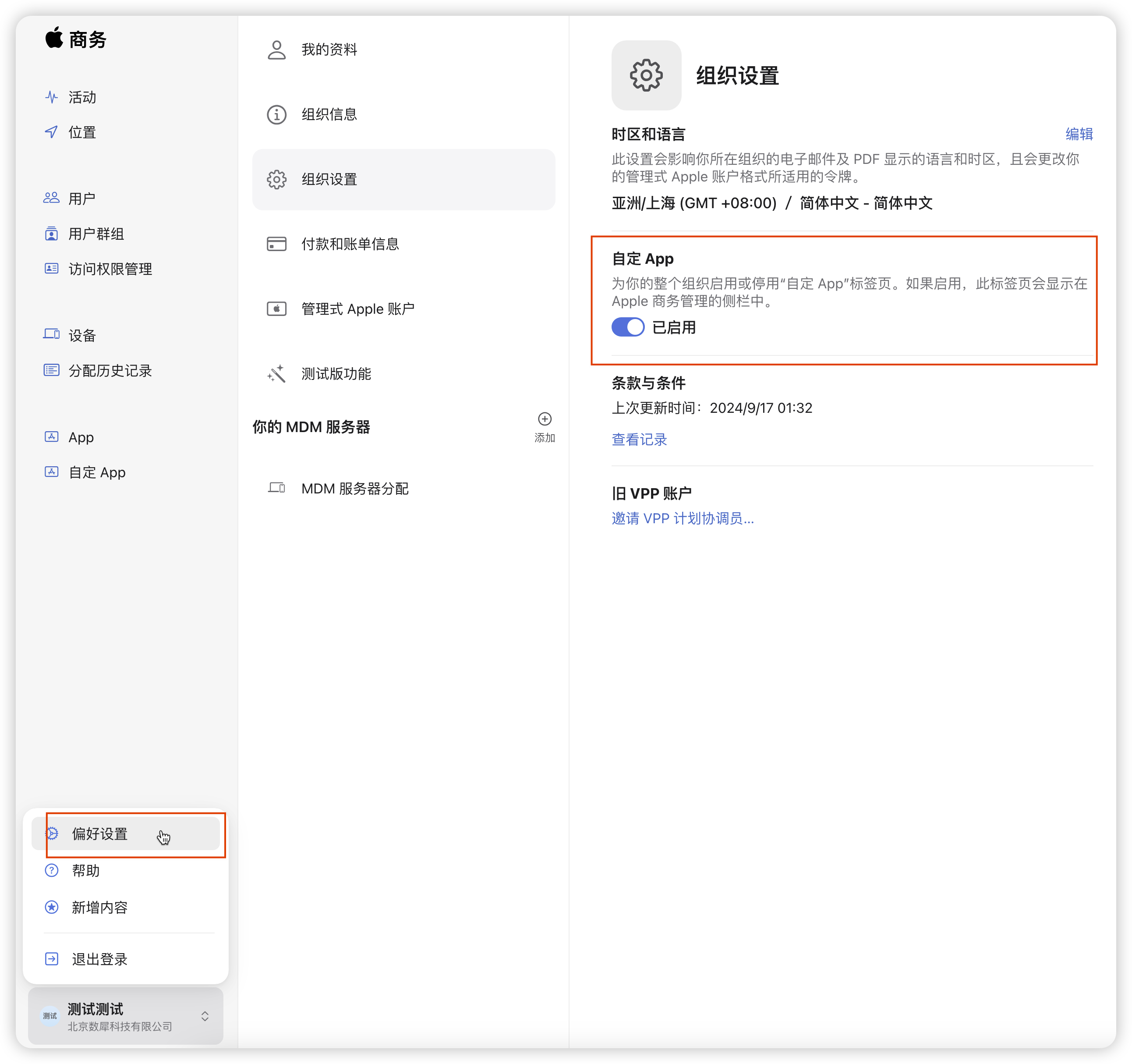Expand the account menu chevron
The image size is (1132, 1064).
tap(205, 1016)
